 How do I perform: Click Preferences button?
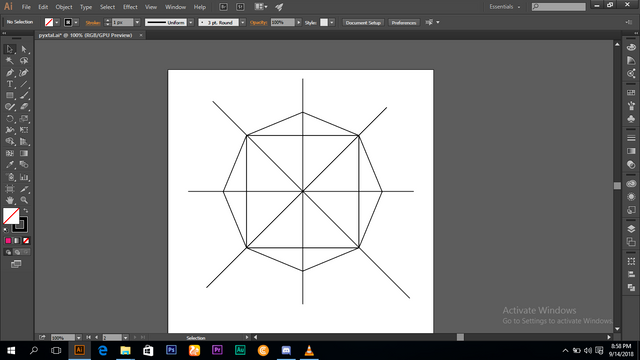click(x=404, y=22)
